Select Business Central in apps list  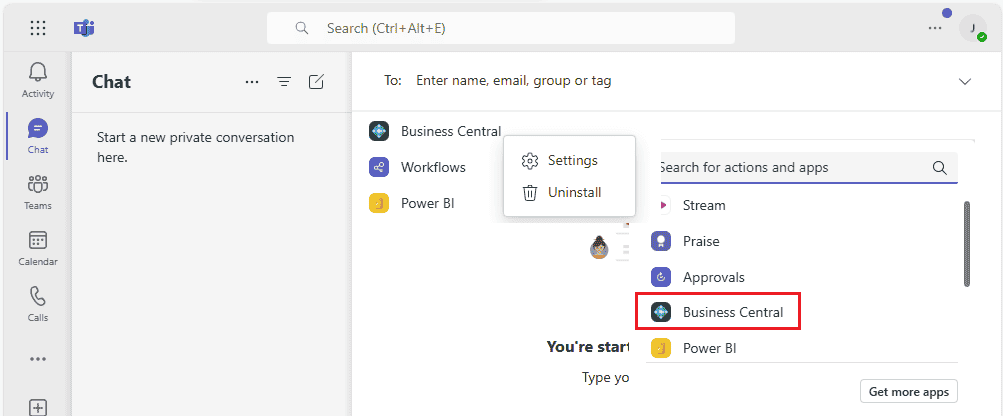pos(732,313)
